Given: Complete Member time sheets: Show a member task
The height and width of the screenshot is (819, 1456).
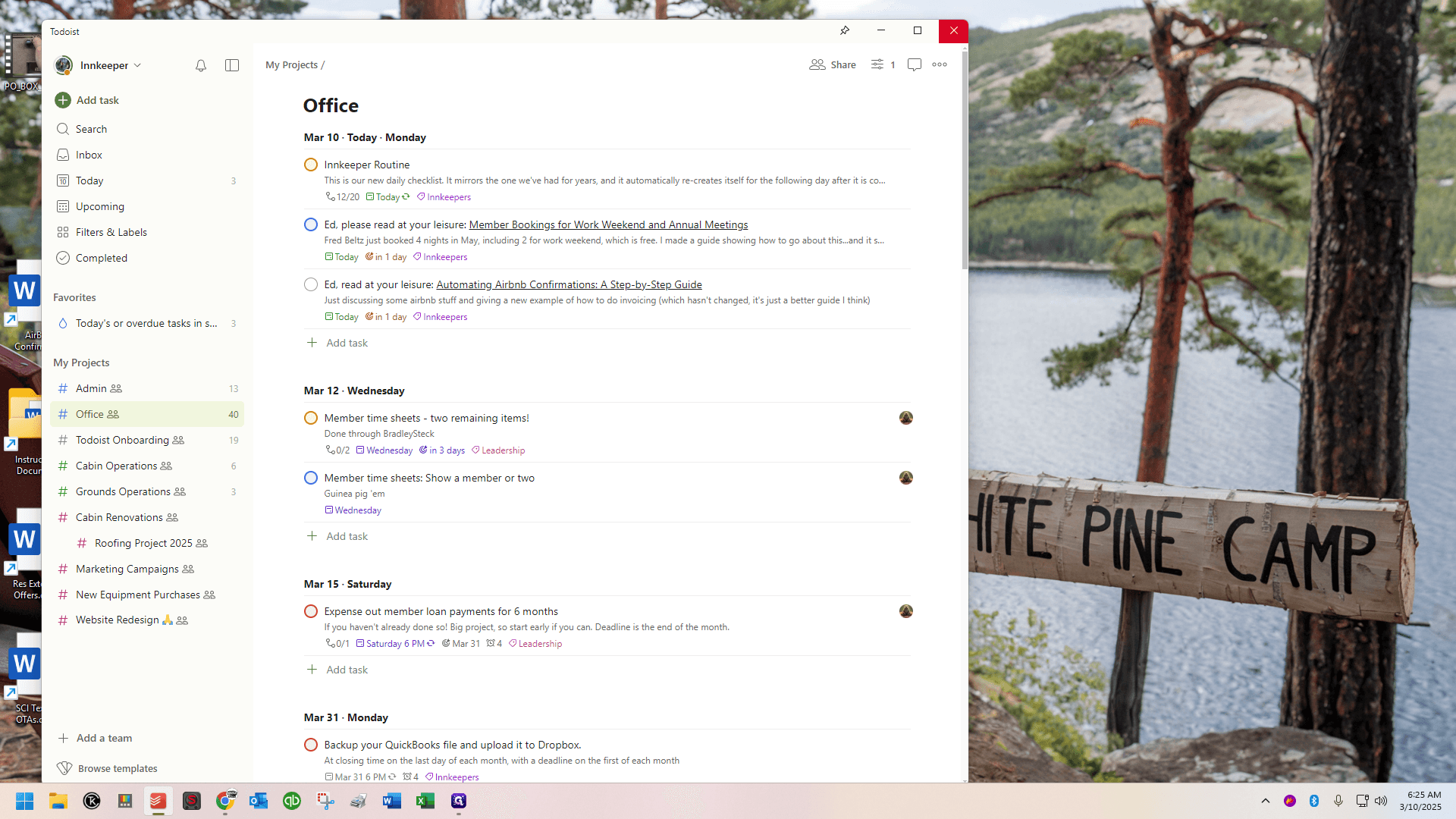Looking at the screenshot, I should (x=311, y=478).
